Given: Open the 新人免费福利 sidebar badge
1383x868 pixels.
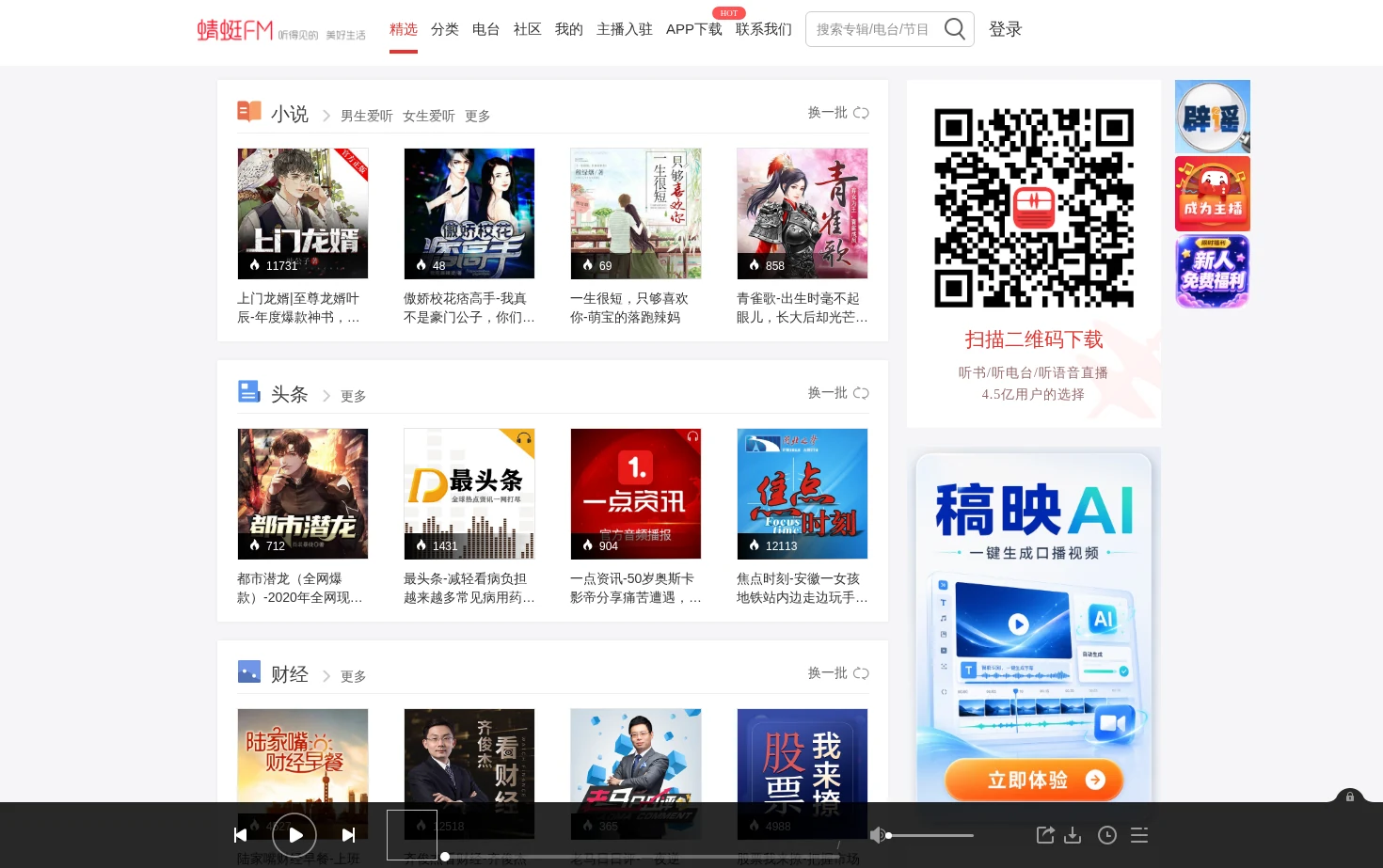Looking at the screenshot, I should [x=1213, y=272].
